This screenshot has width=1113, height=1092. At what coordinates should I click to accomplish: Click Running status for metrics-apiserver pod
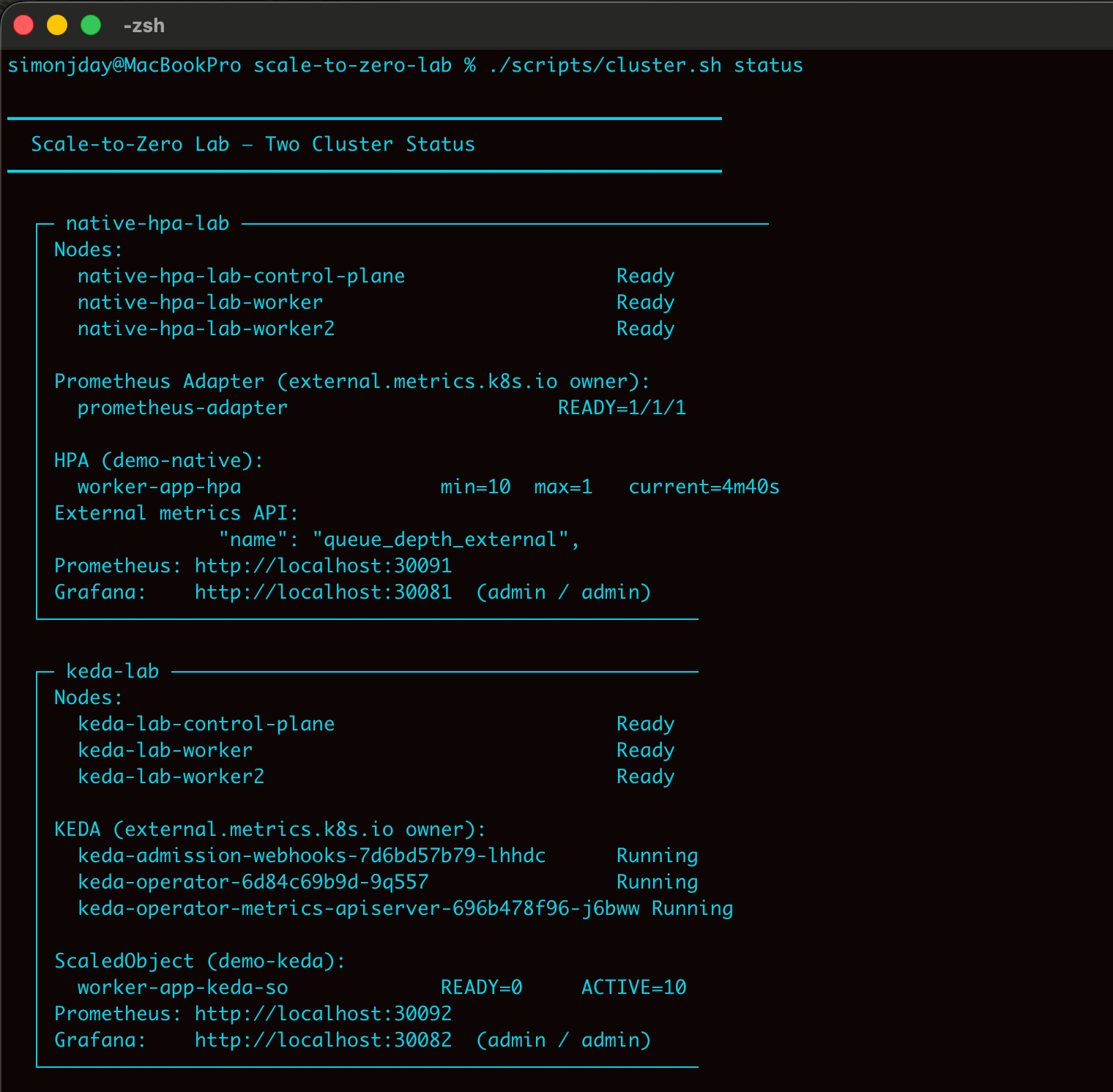[693, 908]
